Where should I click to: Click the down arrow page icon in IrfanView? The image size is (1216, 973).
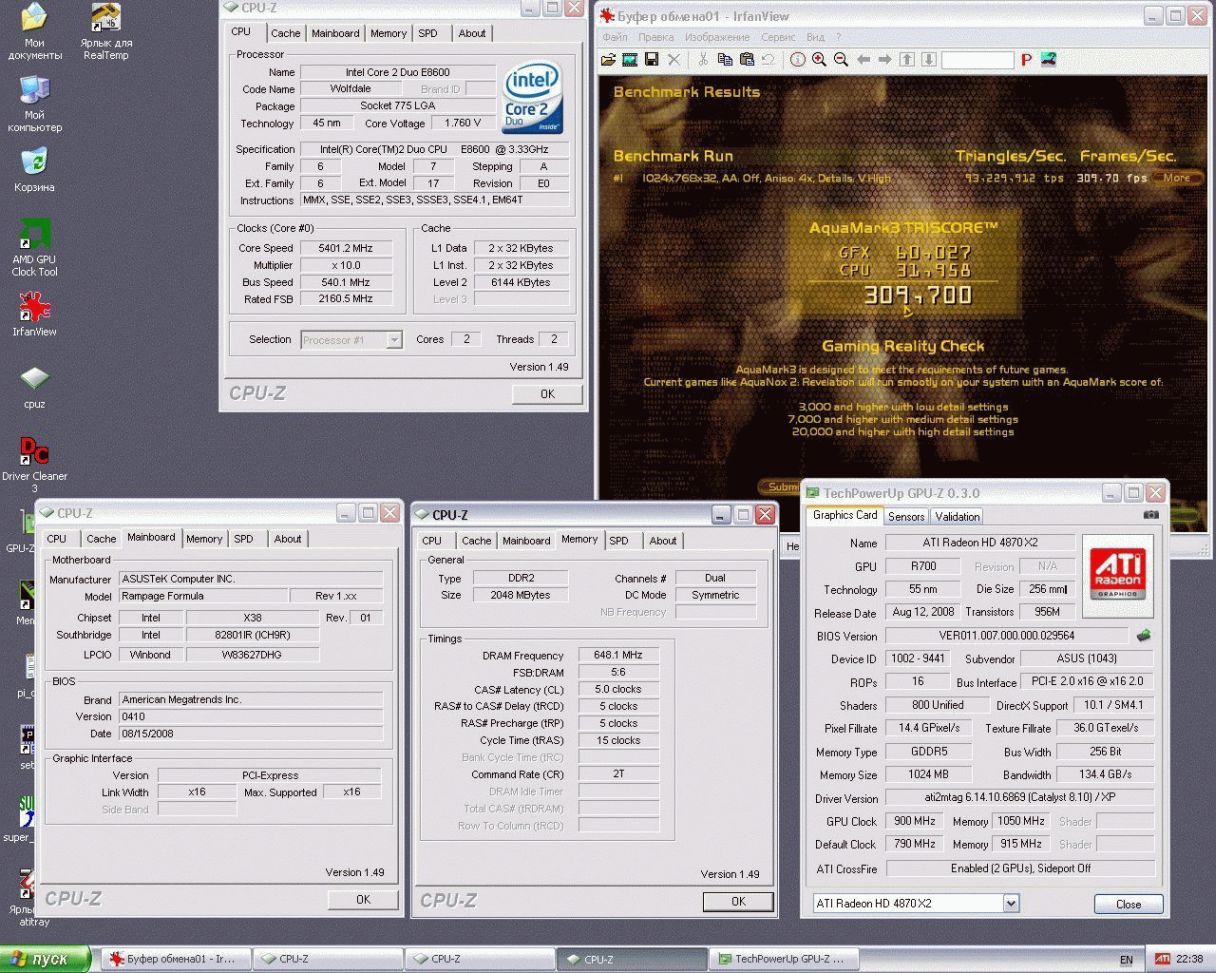(928, 60)
